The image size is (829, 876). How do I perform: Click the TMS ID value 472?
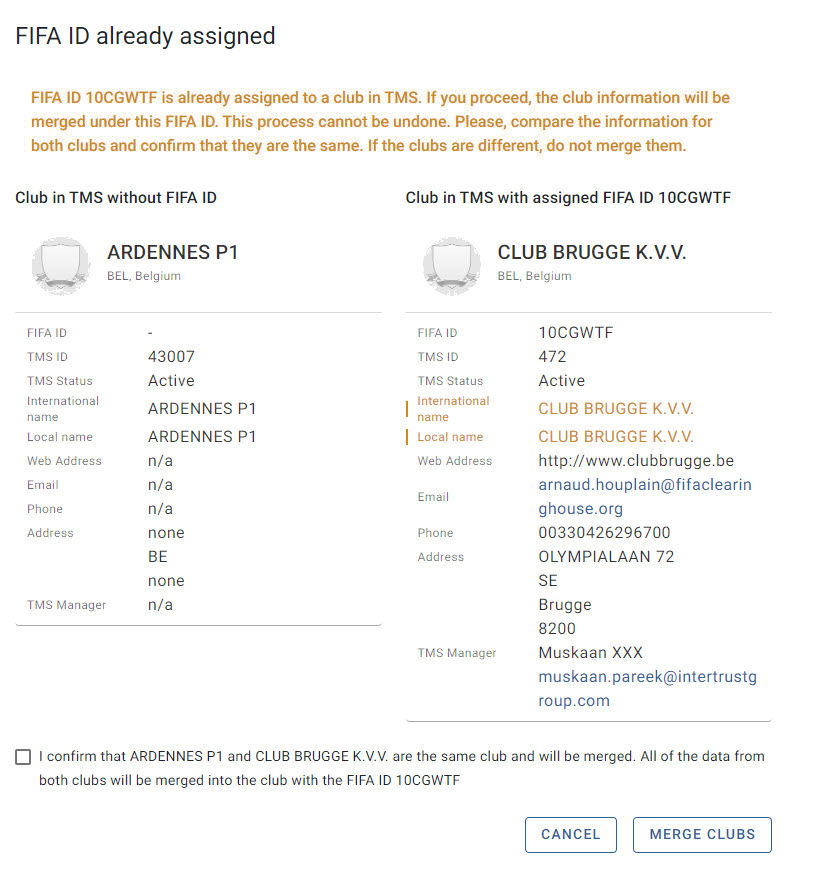552,357
